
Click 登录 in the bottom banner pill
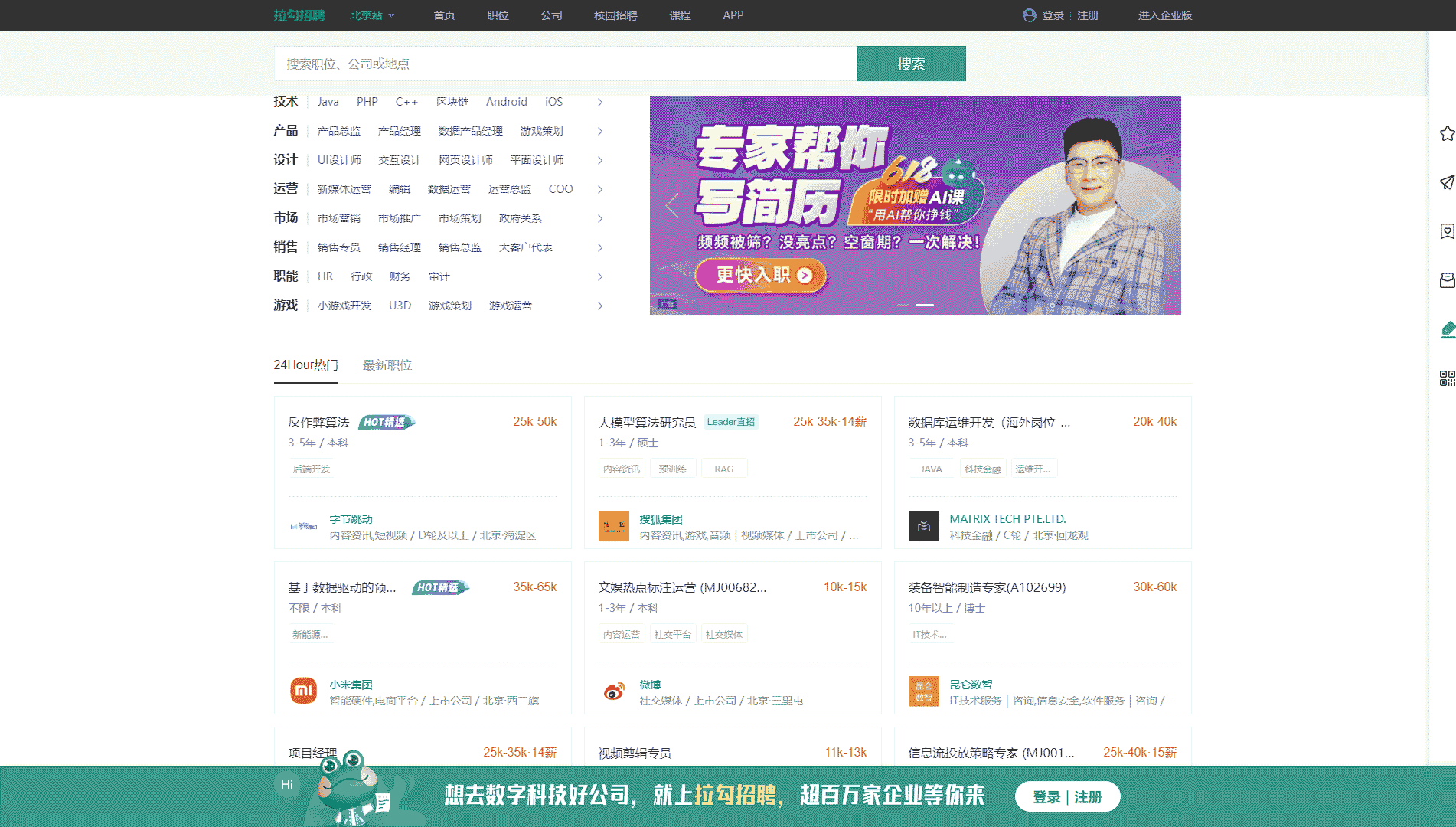[x=1046, y=797]
